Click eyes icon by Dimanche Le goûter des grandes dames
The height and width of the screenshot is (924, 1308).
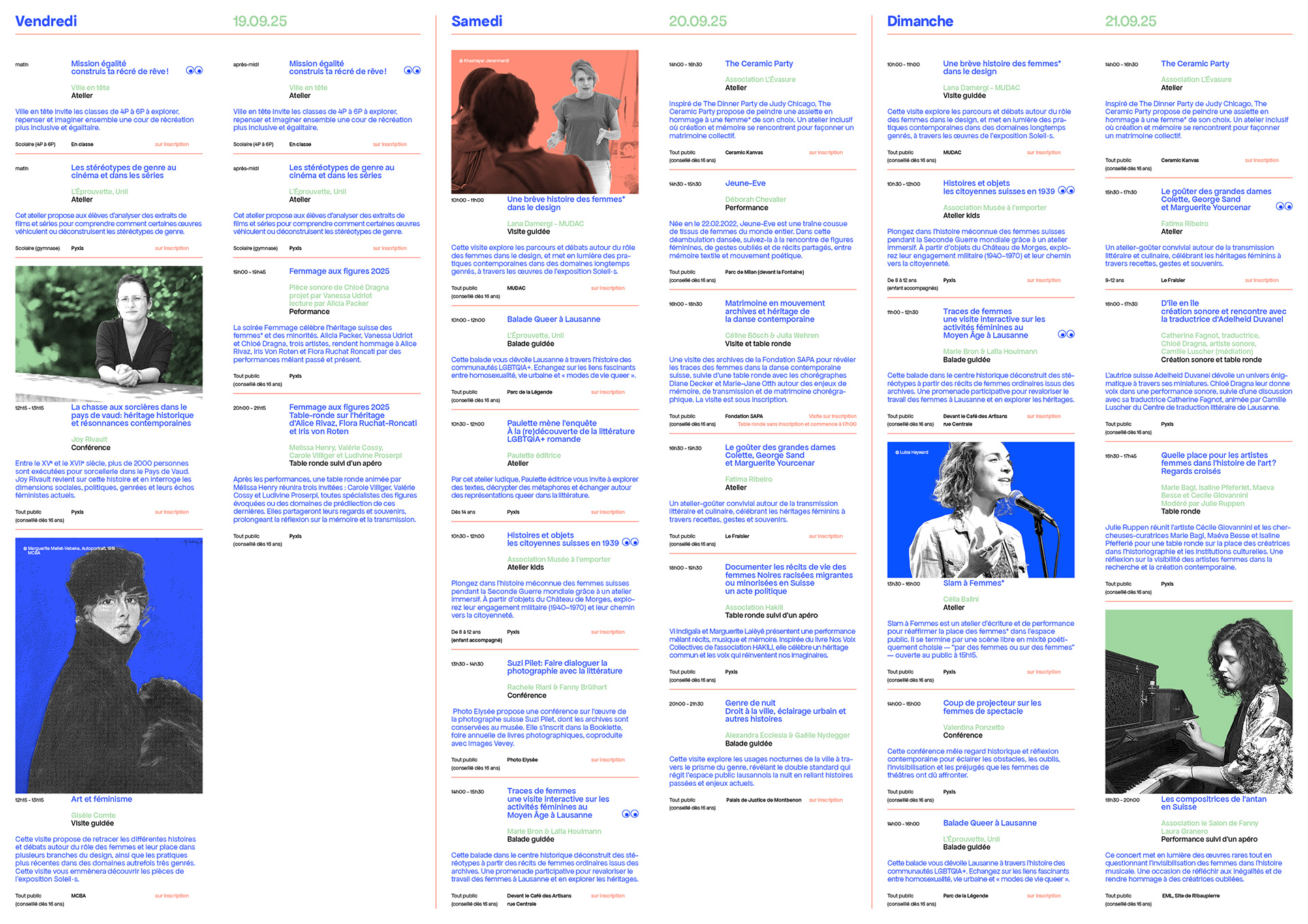1284,206
